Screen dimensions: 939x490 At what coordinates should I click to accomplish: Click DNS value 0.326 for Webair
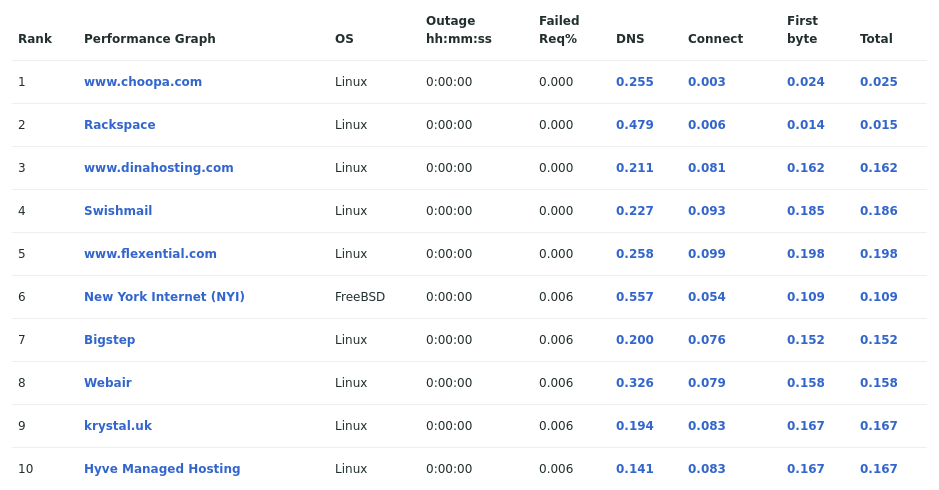pyautogui.click(x=635, y=383)
